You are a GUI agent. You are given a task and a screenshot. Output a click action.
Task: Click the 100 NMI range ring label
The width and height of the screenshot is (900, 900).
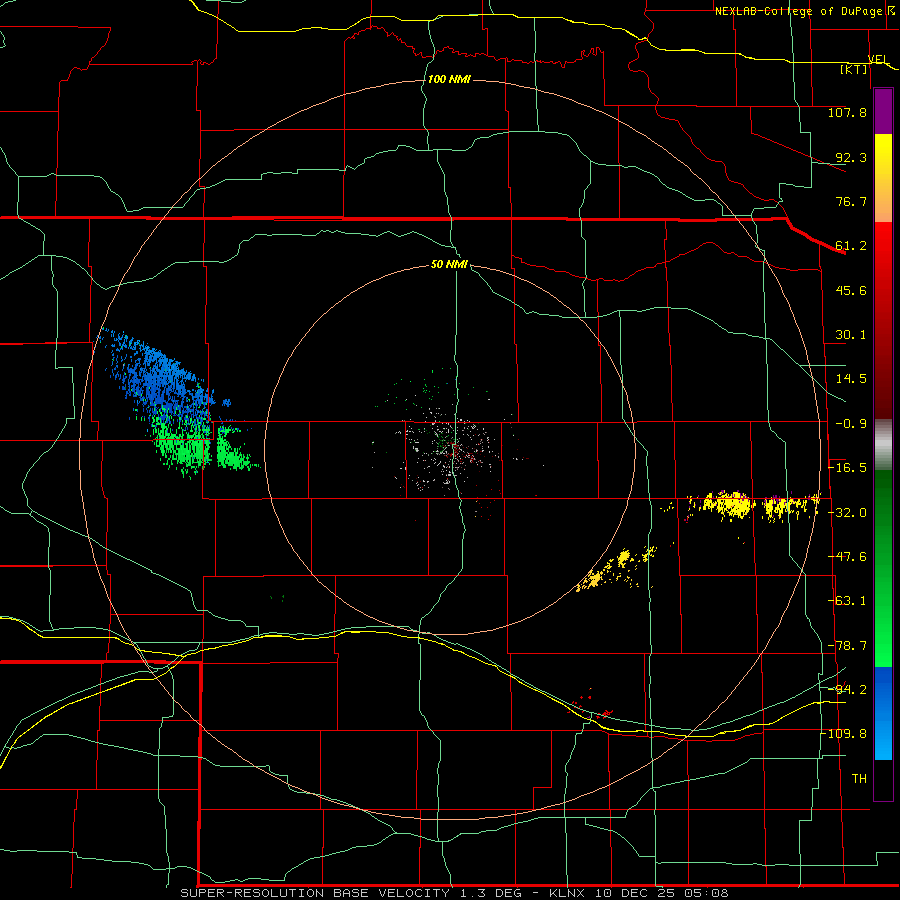coord(449,79)
